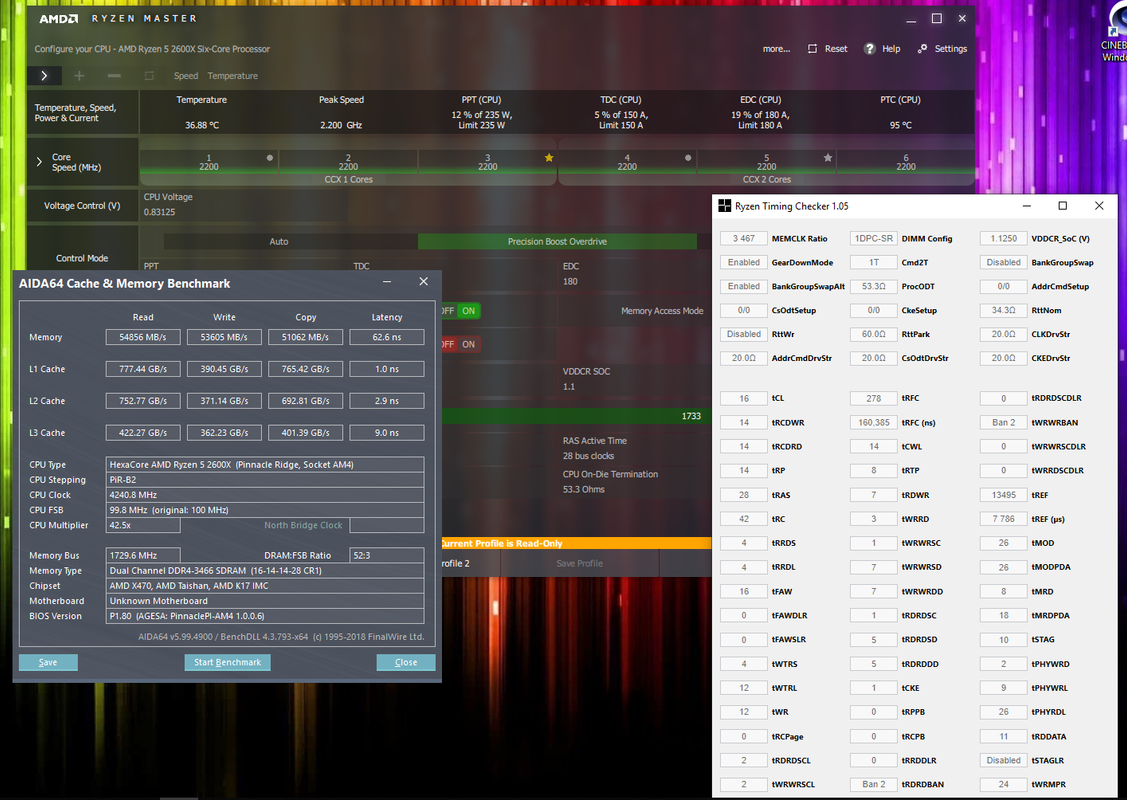Click gray star on core 5
Screen dimensions: 1127x800
tap(828, 157)
